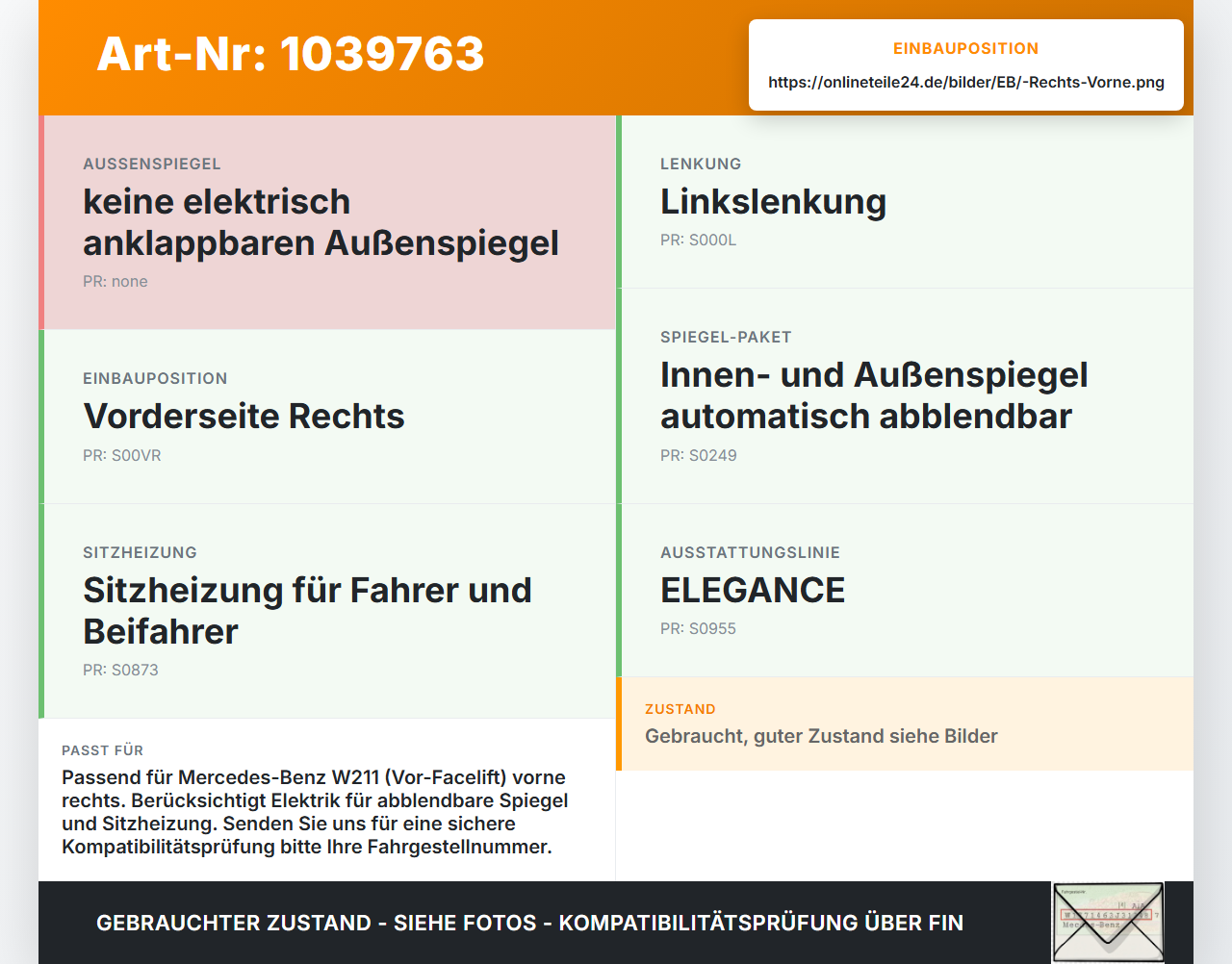Click the AUSSTATTUNGSLINIE card label

click(x=750, y=552)
